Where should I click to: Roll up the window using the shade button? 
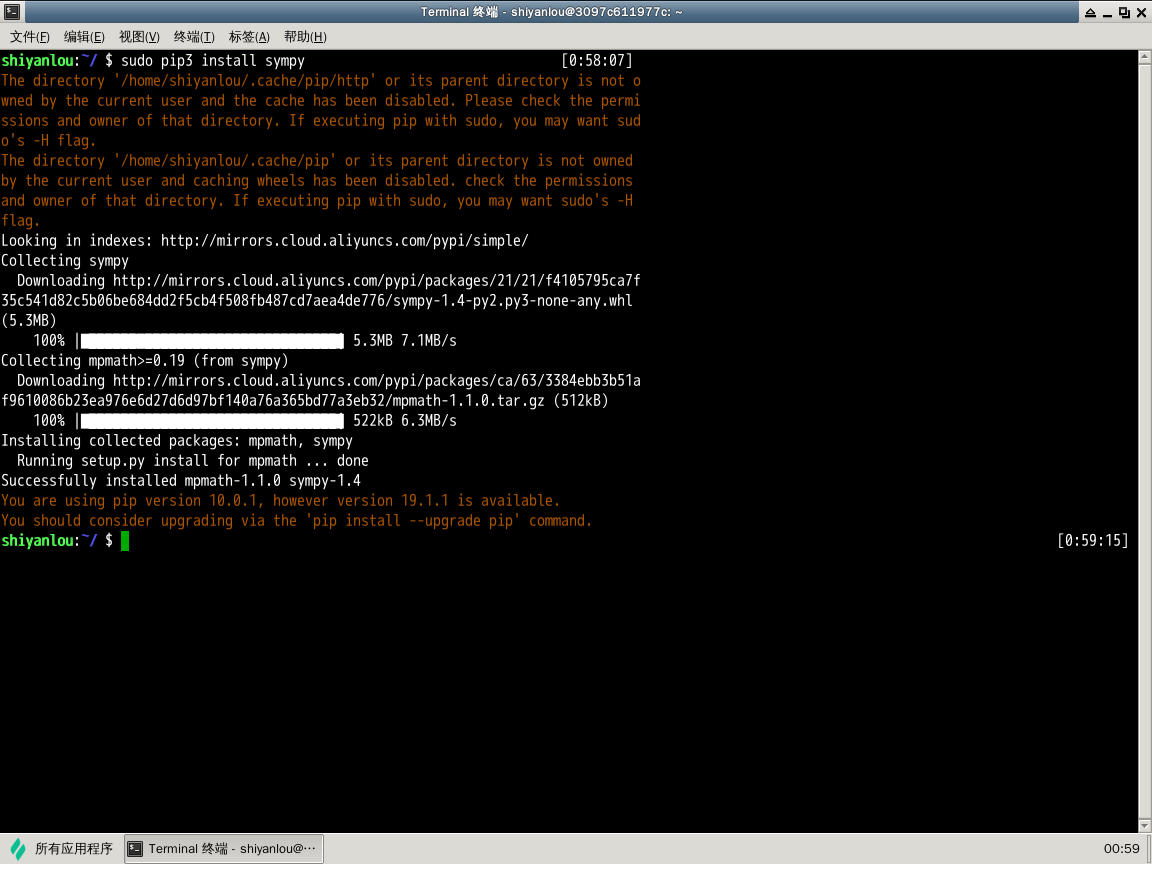[x=1089, y=12]
